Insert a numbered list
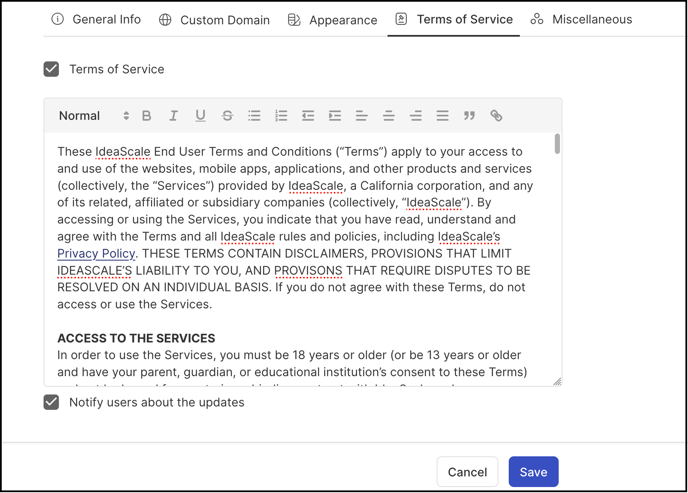The height and width of the screenshot is (493, 688). pyautogui.click(x=281, y=116)
